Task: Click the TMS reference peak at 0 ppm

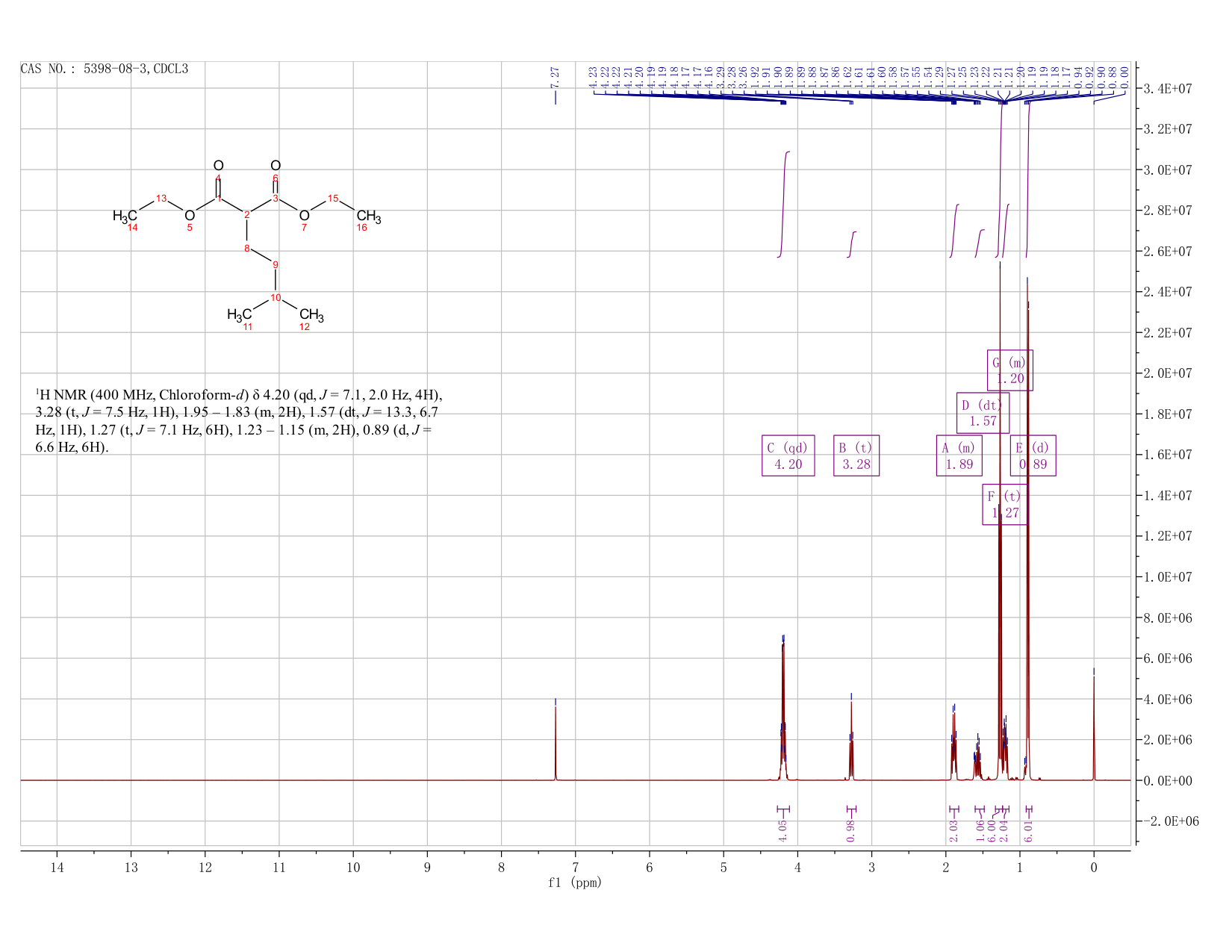Action: click(1094, 728)
